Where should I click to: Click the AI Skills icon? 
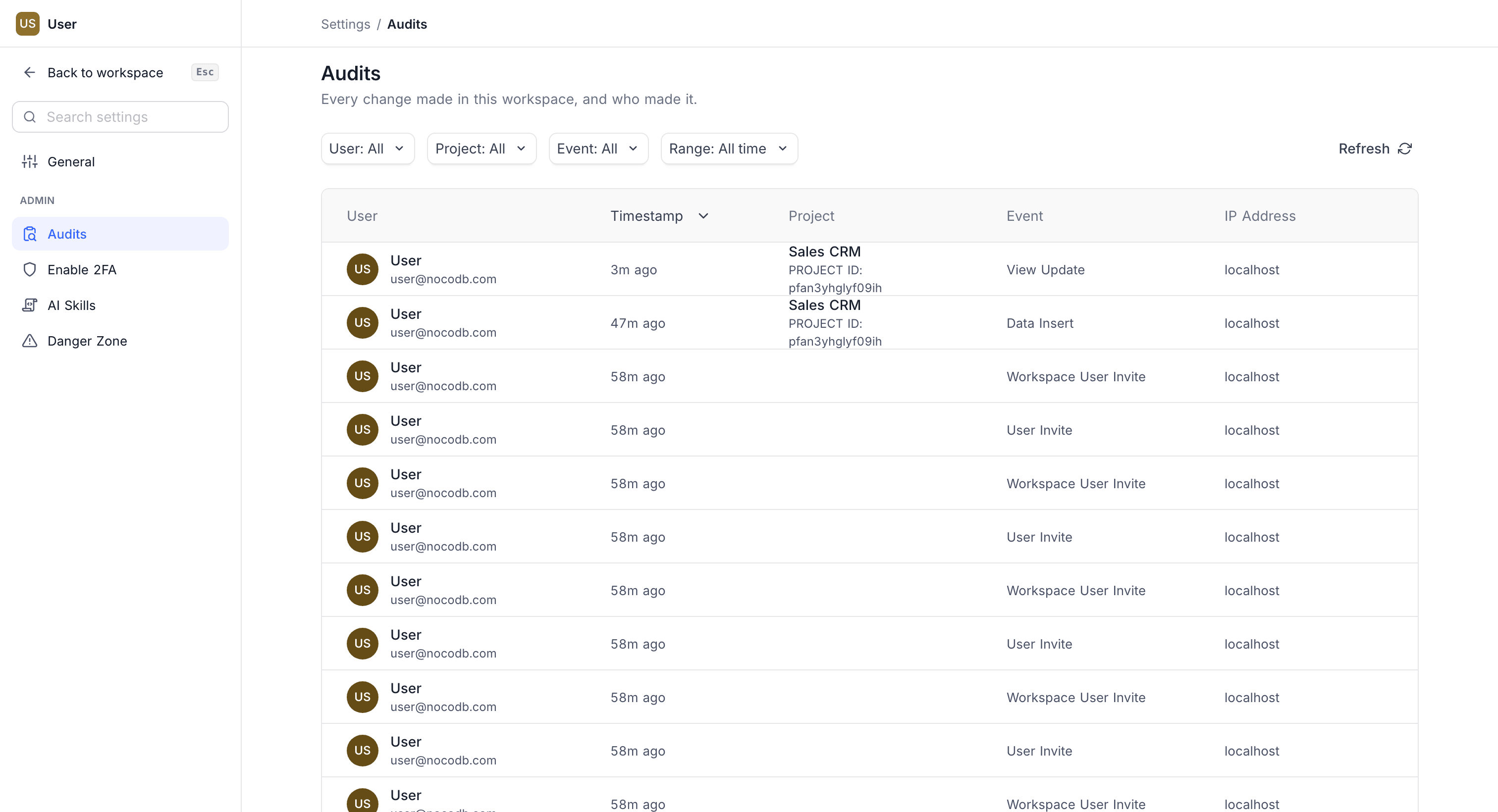30,305
